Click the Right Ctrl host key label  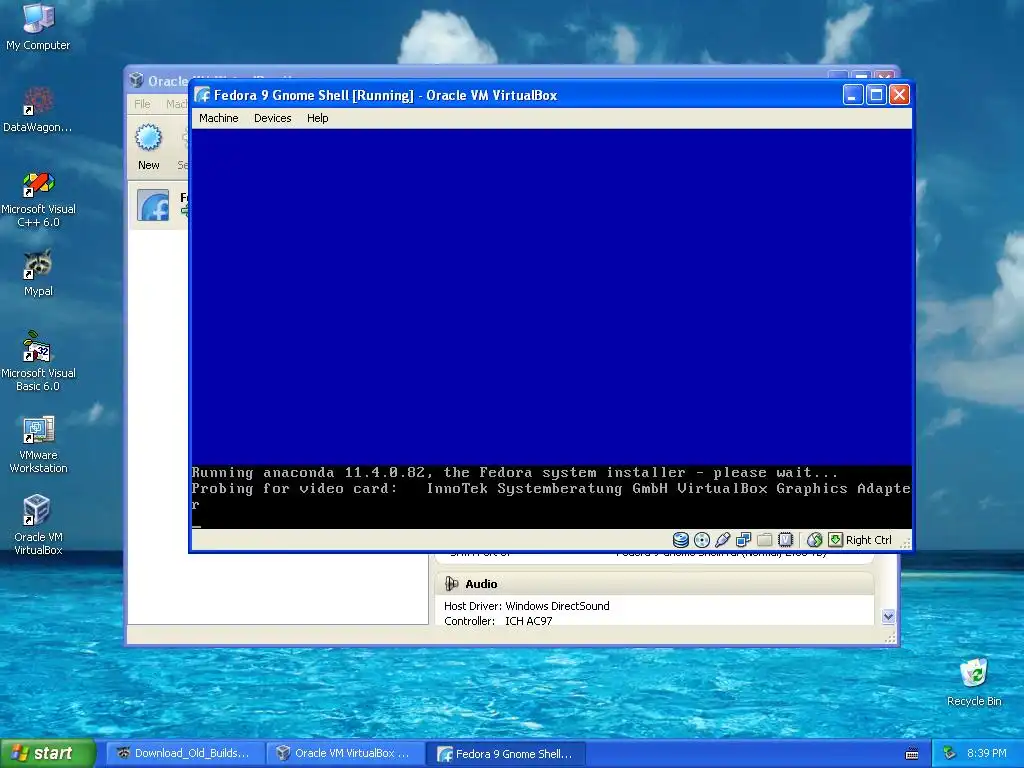point(869,540)
